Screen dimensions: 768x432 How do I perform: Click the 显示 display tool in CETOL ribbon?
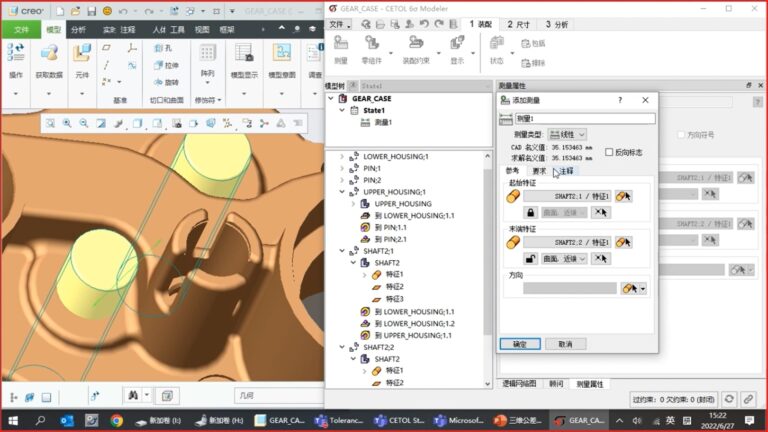[457, 50]
